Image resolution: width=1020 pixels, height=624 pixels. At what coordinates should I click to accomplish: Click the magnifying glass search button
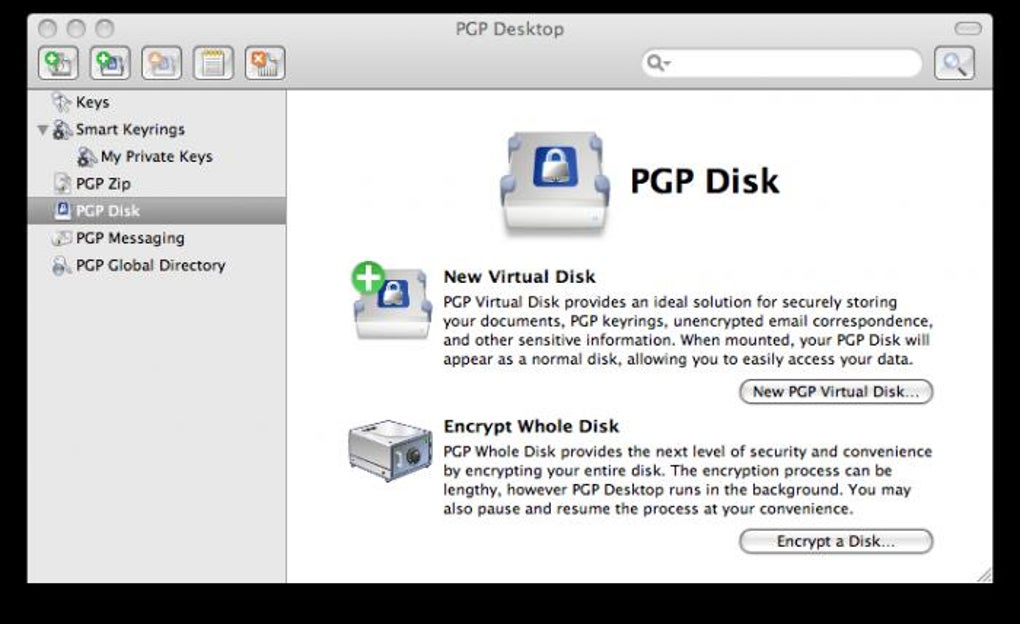click(954, 64)
